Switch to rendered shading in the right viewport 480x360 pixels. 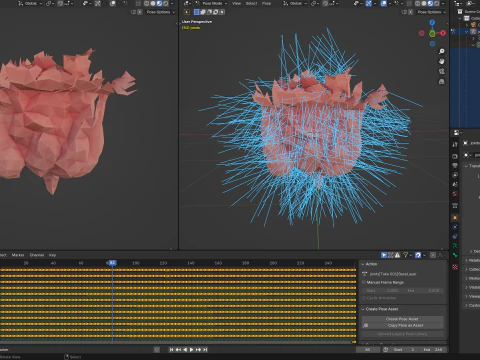[436, 3]
